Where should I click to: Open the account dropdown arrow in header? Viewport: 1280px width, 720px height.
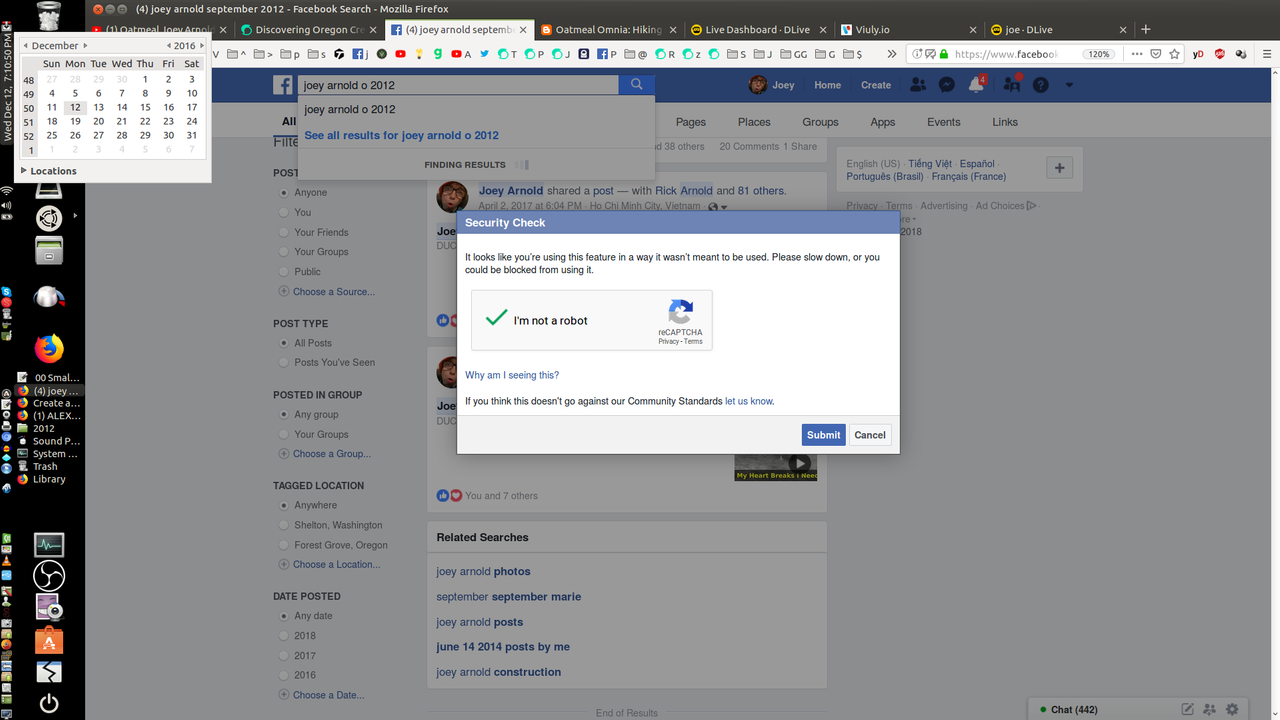pyautogui.click(x=1068, y=85)
